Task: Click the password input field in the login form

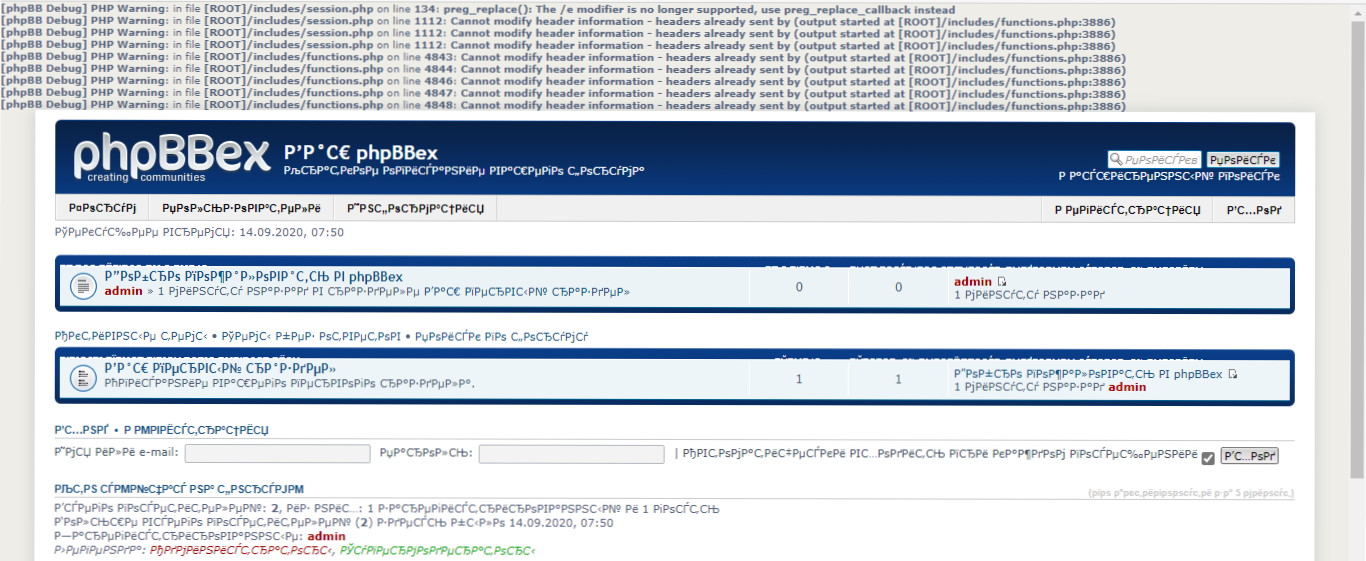Action: [571, 454]
